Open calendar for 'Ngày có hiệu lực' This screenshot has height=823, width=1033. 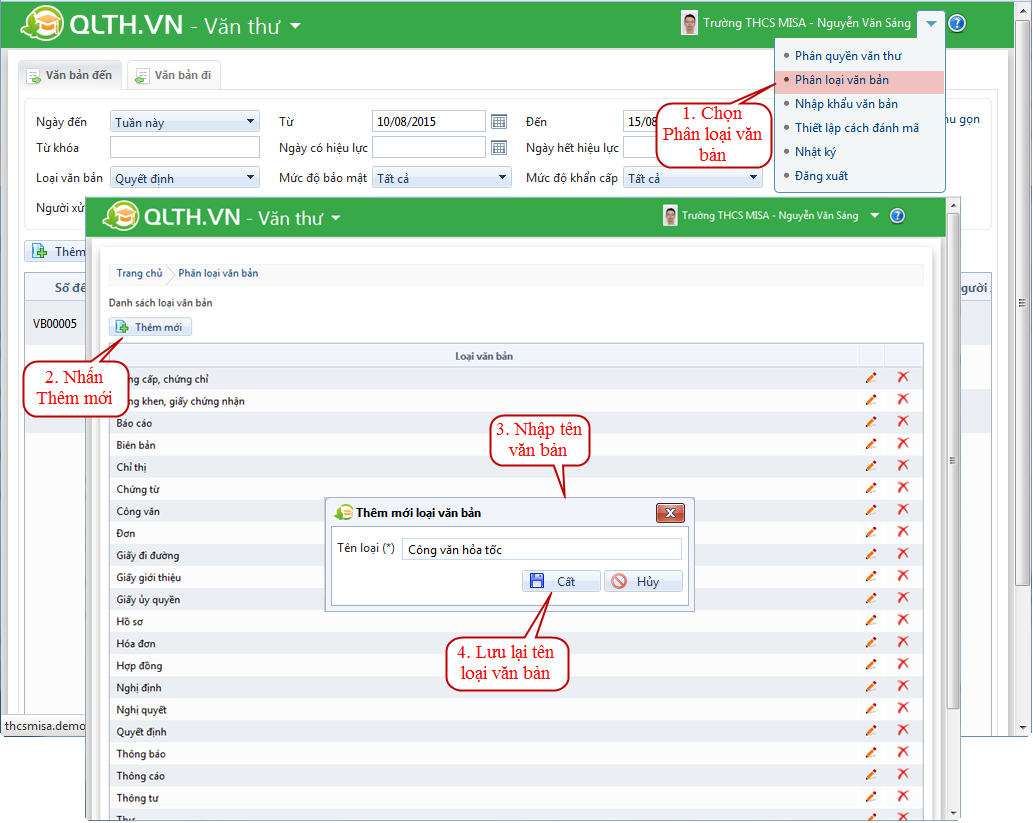pos(499,148)
